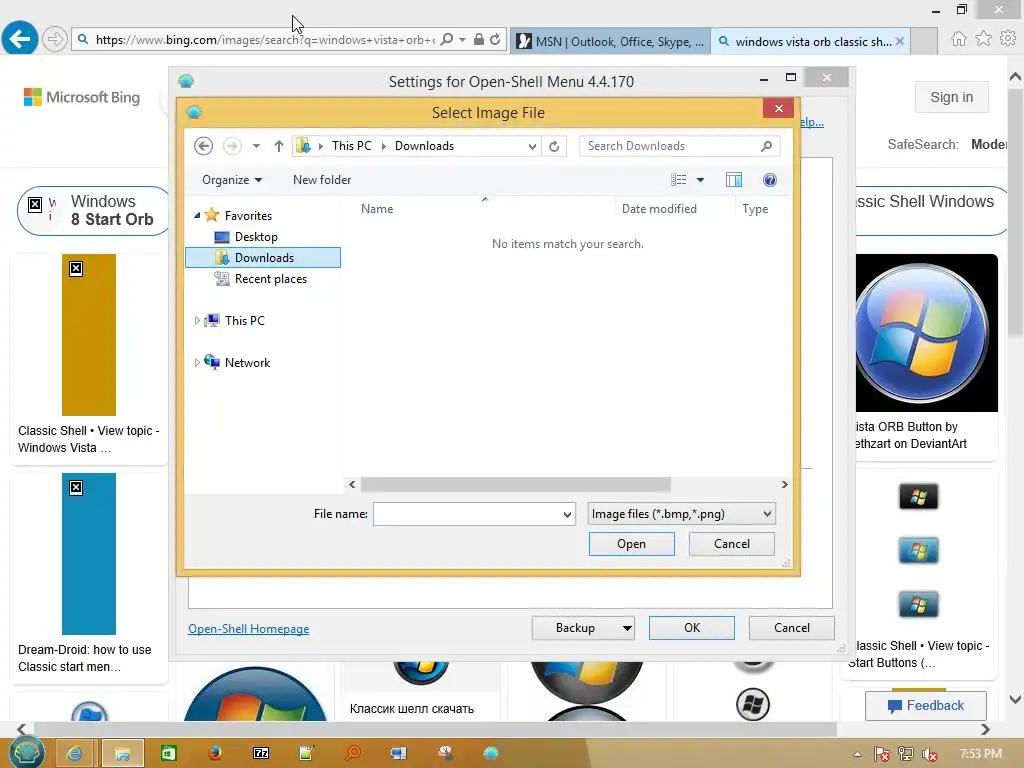Refresh the Downloads folder listing
The width and height of the screenshot is (1024, 768).
point(554,146)
